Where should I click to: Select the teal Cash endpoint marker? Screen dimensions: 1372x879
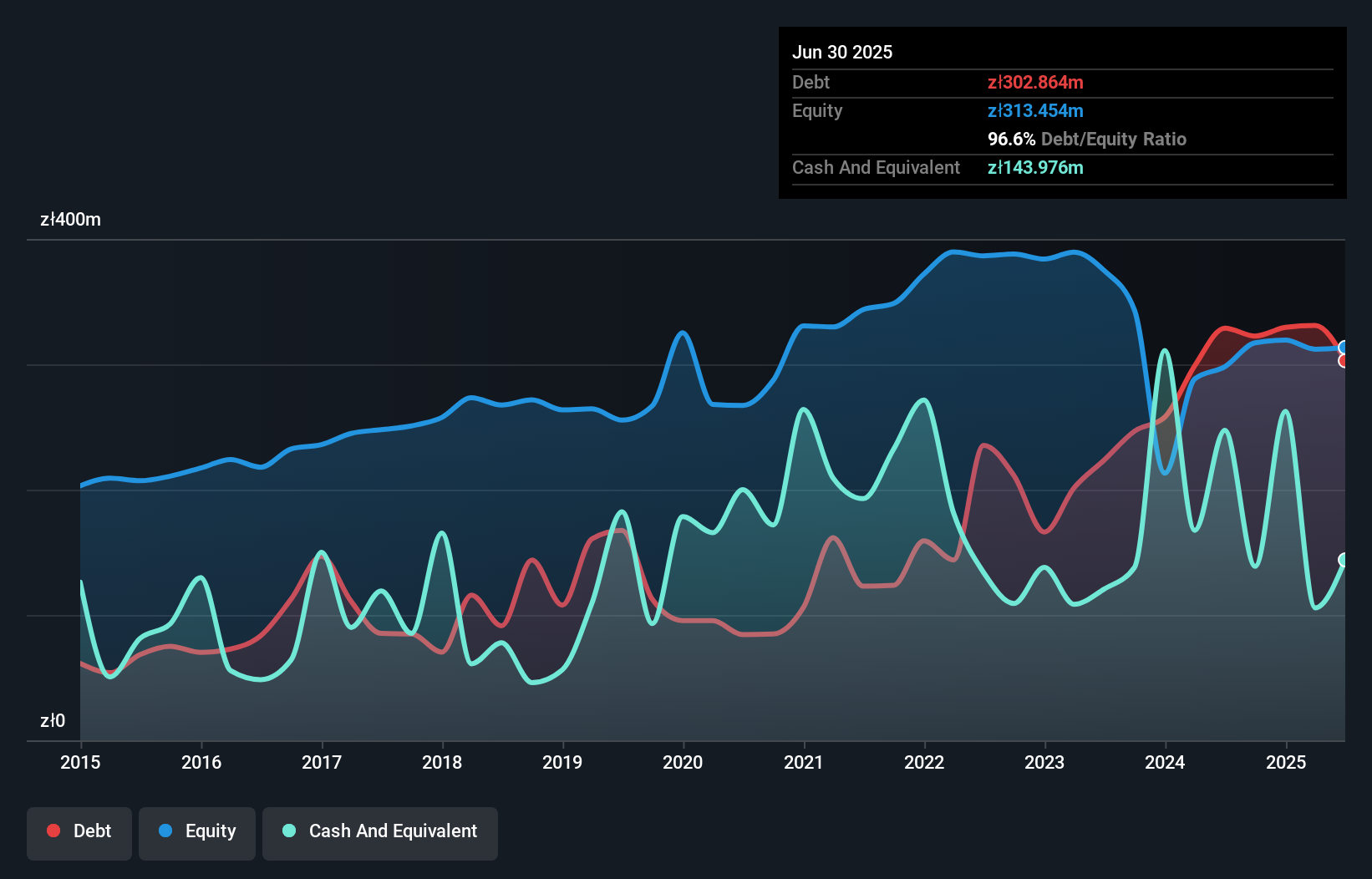click(x=1344, y=560)
